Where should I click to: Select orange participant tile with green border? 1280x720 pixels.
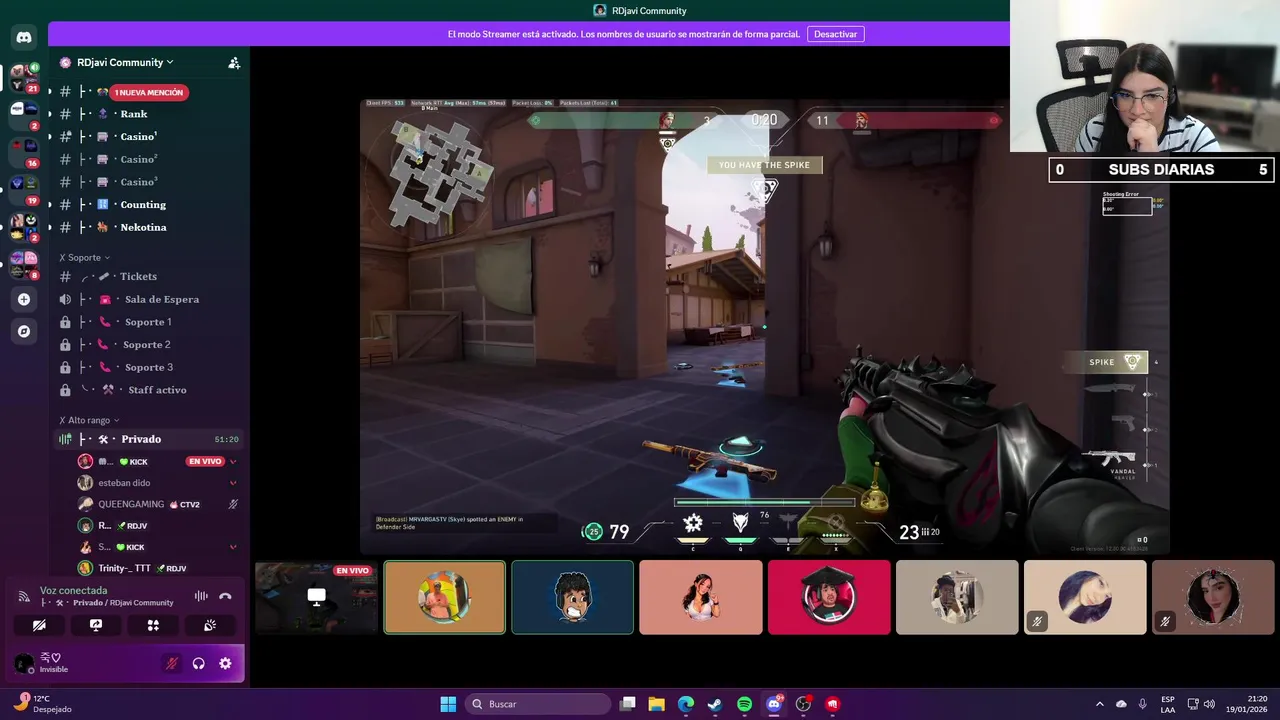click(x=445, y=597)
